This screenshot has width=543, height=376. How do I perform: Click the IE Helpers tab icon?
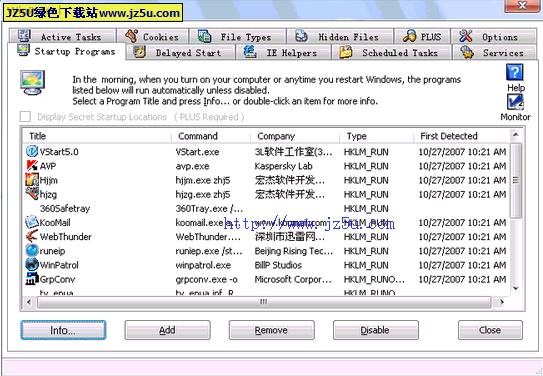pyautogui.click(x=250, y=52)
